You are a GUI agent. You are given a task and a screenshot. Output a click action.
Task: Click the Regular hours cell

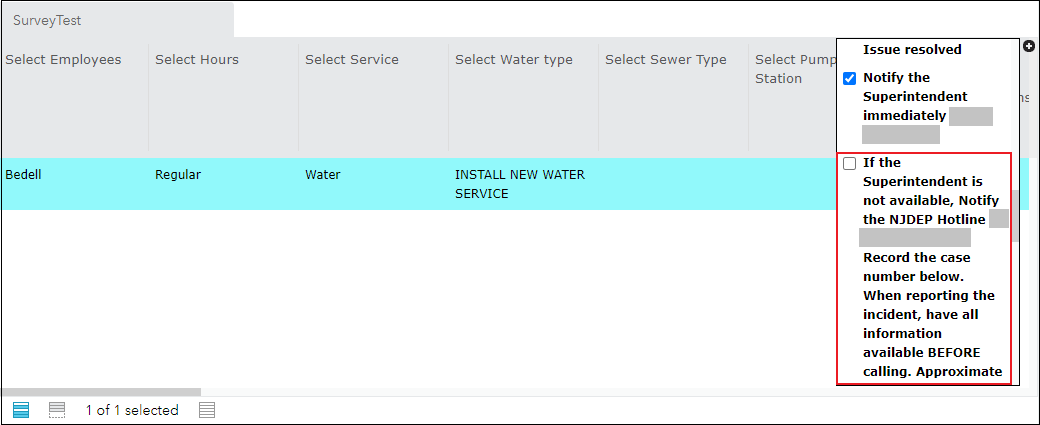[x=178, y=175]
